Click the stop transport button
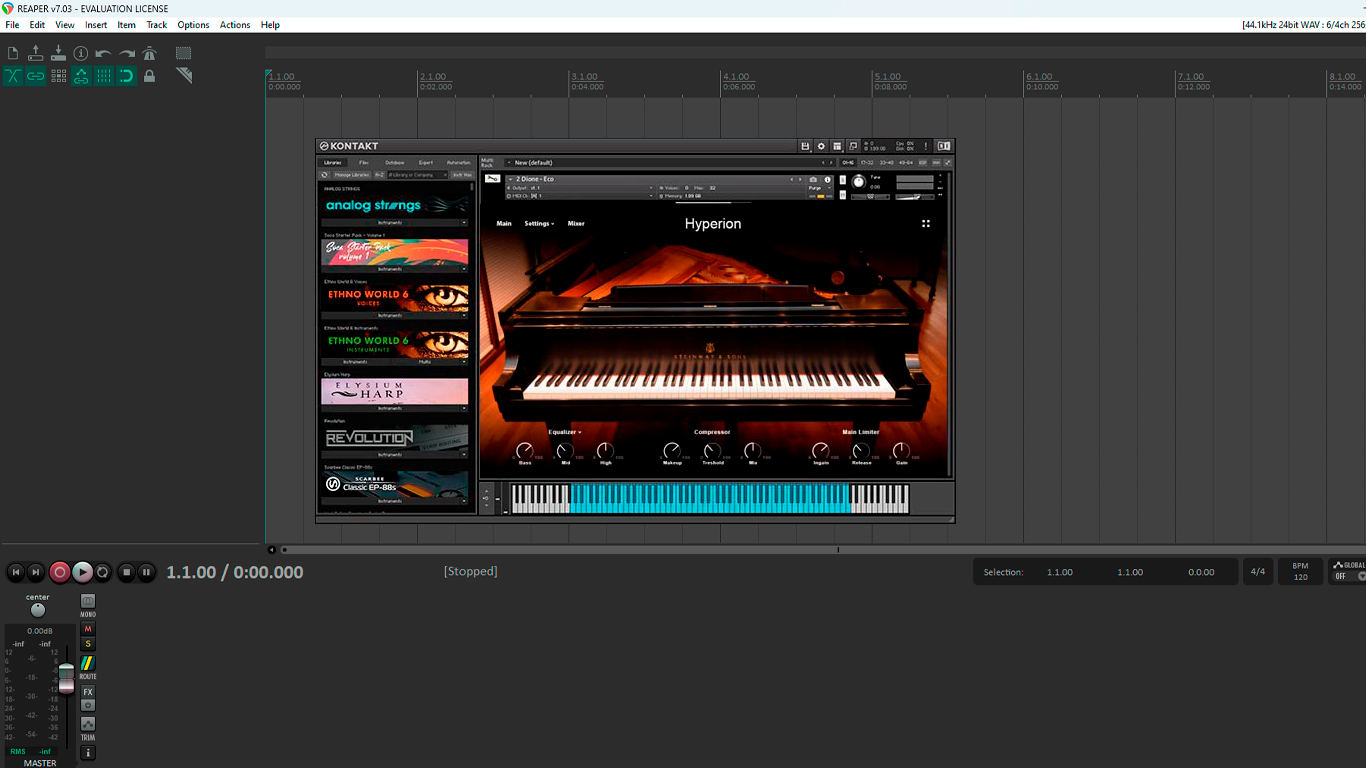Screen dimensions: 1366x768 [x=126, y=572]
